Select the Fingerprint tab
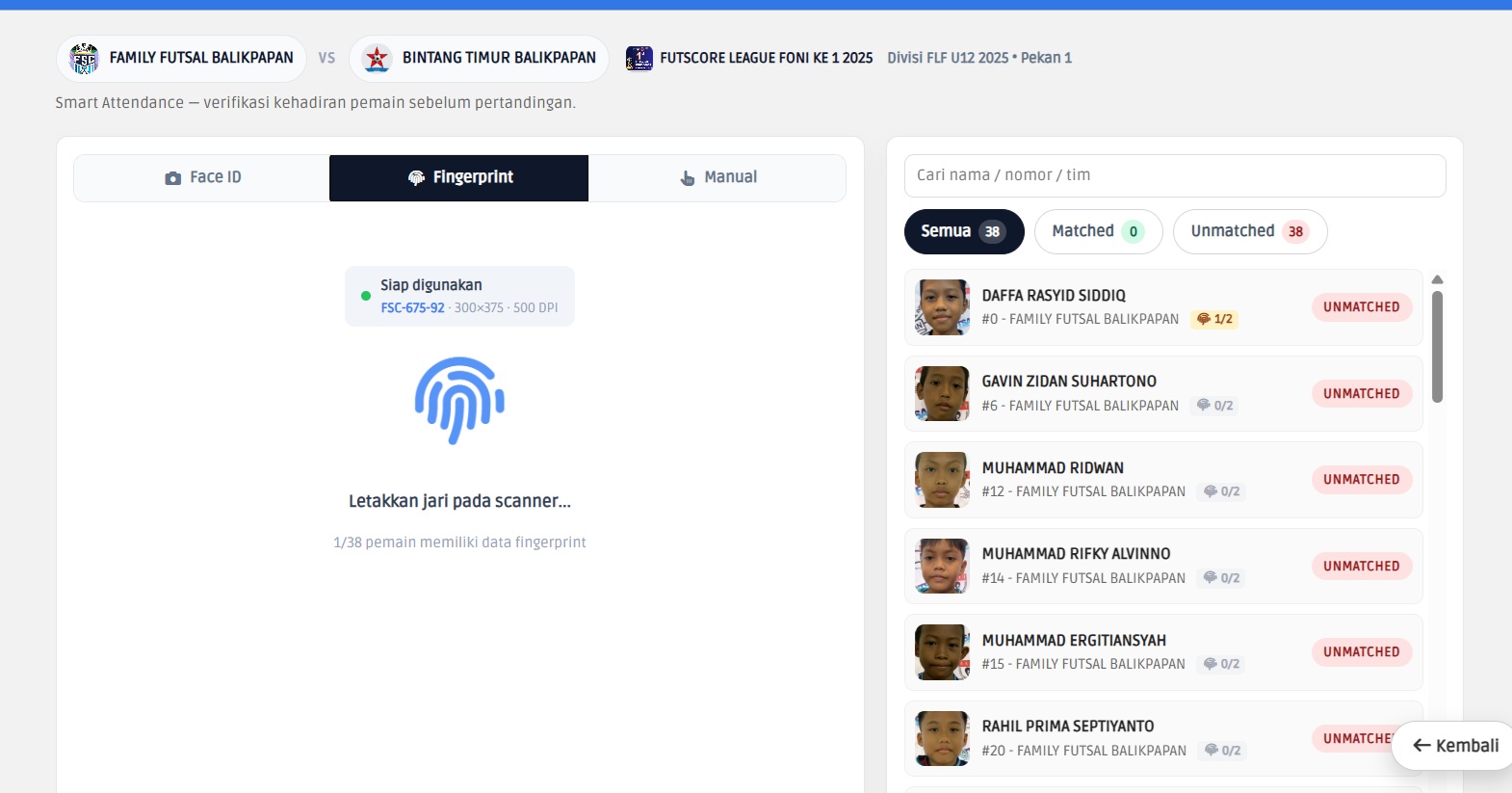This screenshot has width=1512, height=793. point(459,177)
